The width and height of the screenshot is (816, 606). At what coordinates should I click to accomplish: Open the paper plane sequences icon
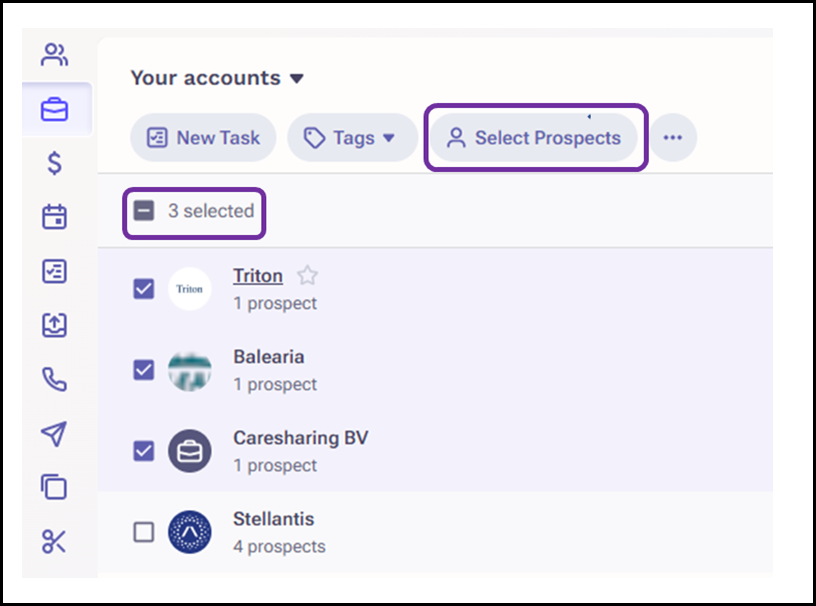pyautogui.click(x=54, y=434)
